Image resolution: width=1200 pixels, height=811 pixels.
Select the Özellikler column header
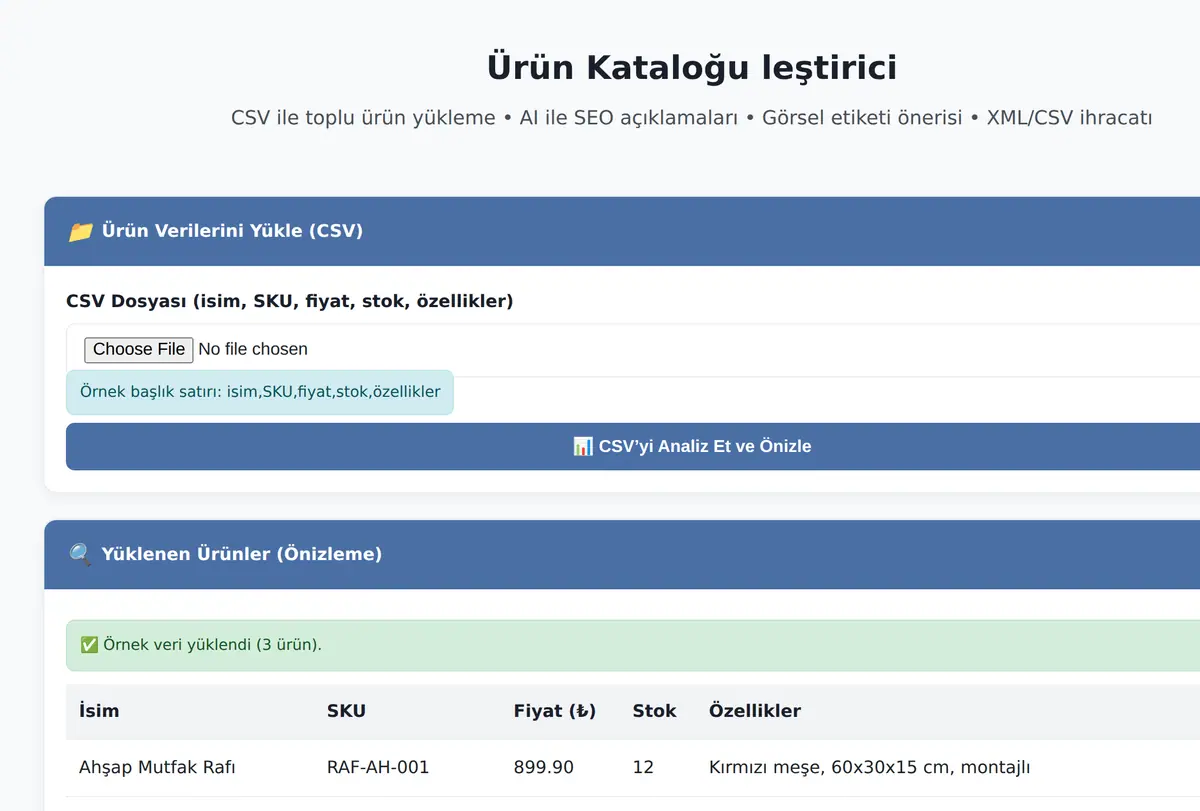coord(755,711)
